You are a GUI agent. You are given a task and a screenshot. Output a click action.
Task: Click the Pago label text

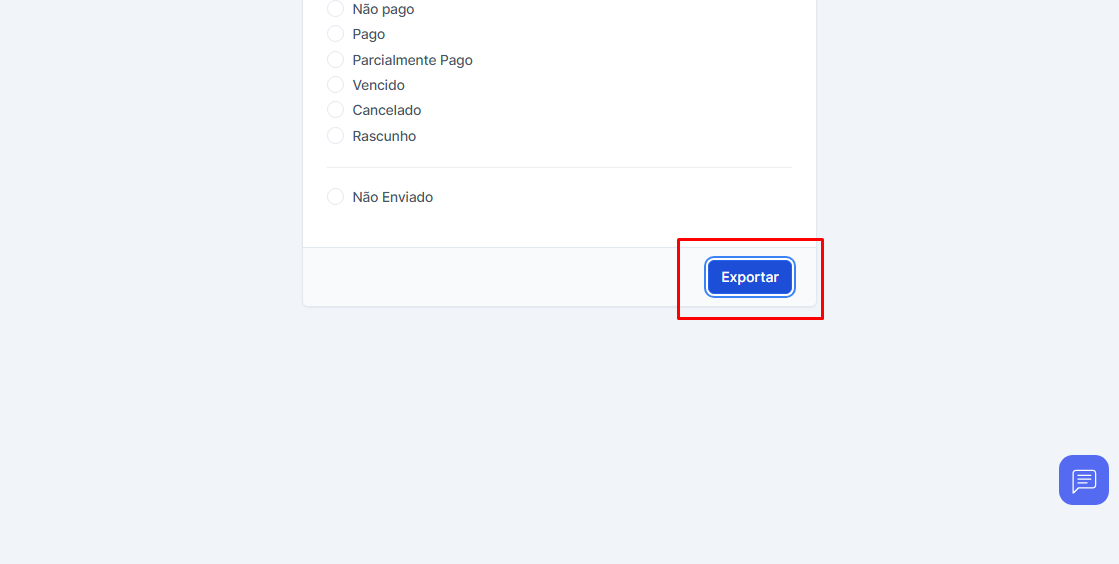pos(368,34)
